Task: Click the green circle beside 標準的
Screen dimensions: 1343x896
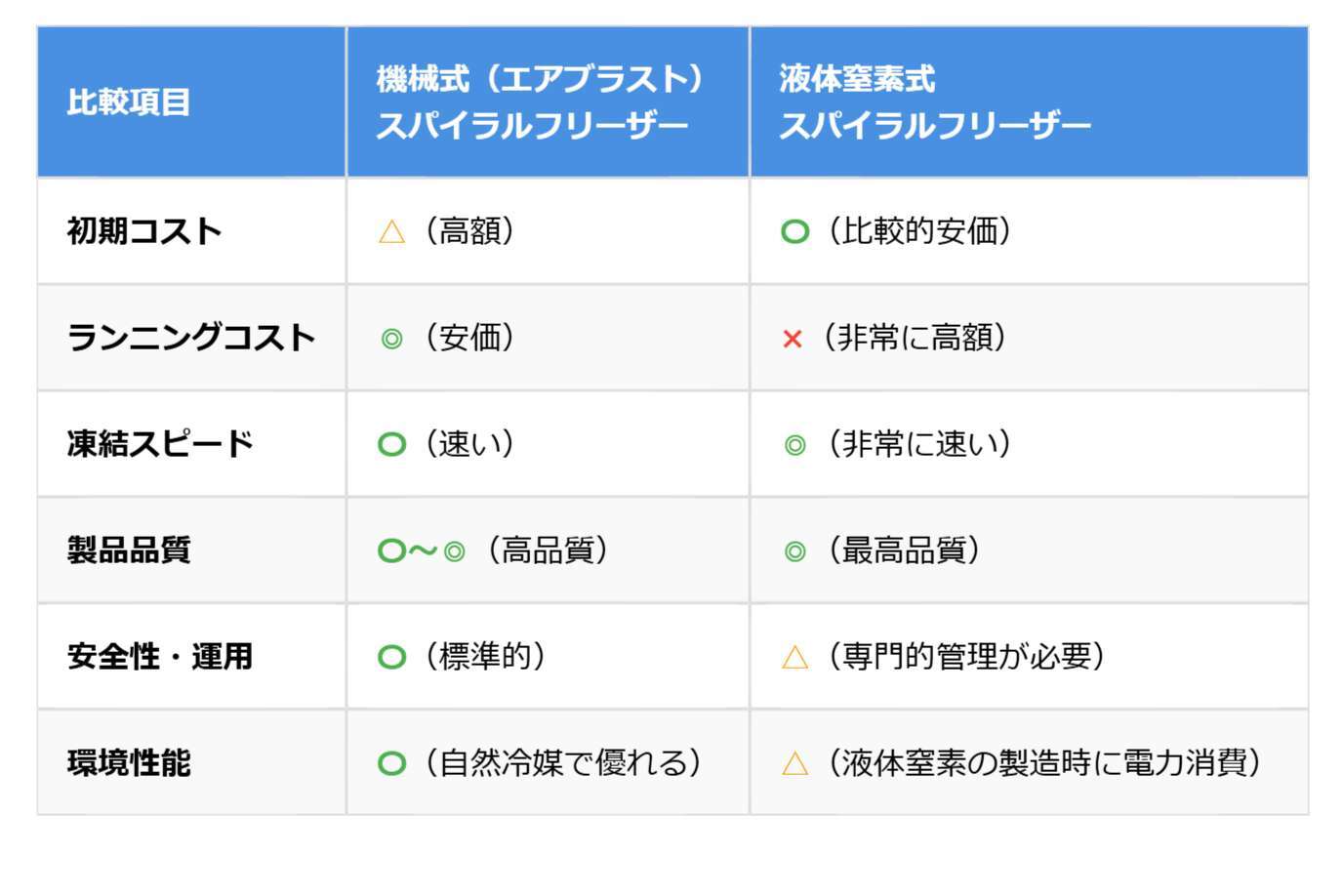Action: click(391, 657)
